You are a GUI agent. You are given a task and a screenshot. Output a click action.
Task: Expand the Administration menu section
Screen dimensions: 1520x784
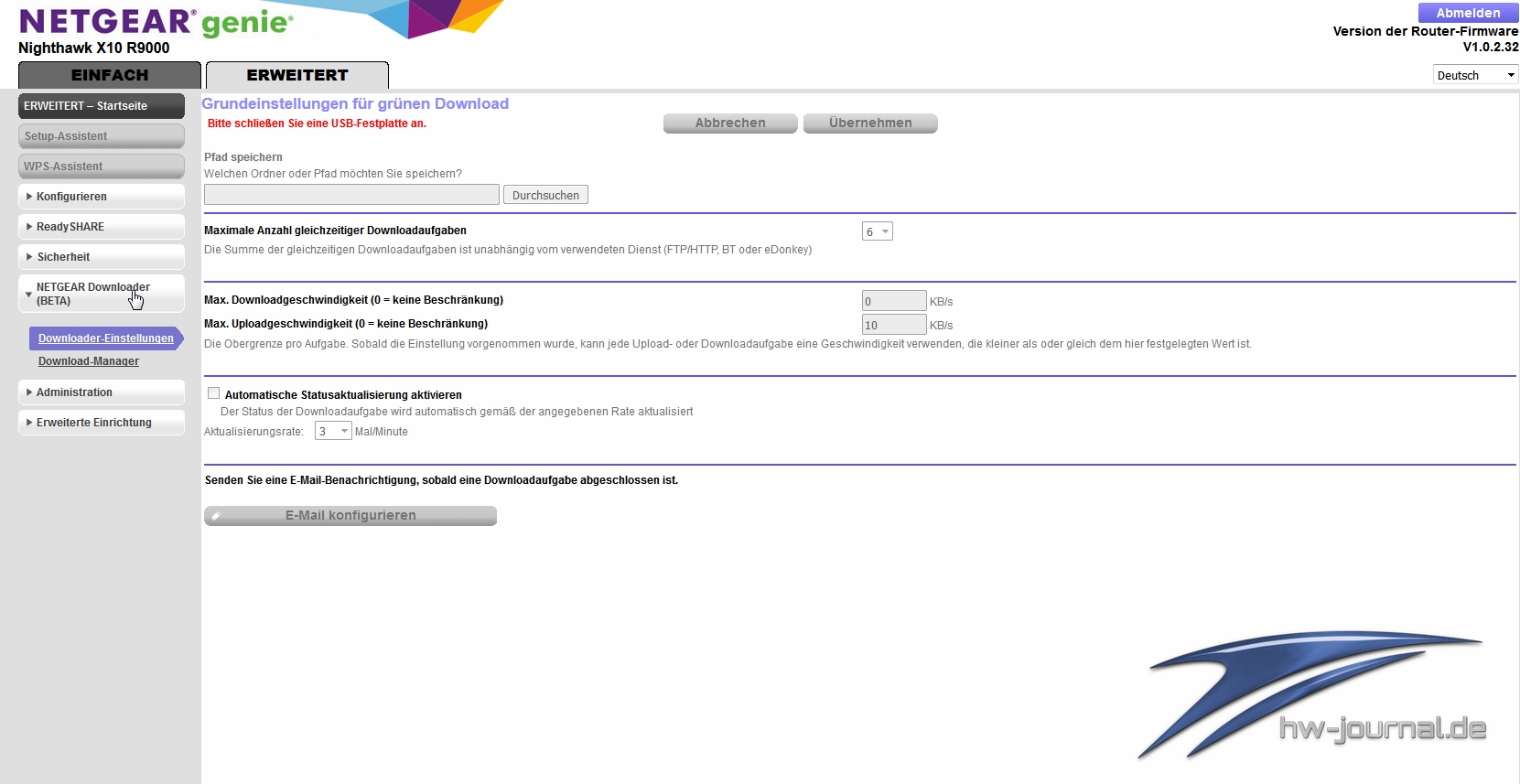pyautogui.click(x=101, y=392)
